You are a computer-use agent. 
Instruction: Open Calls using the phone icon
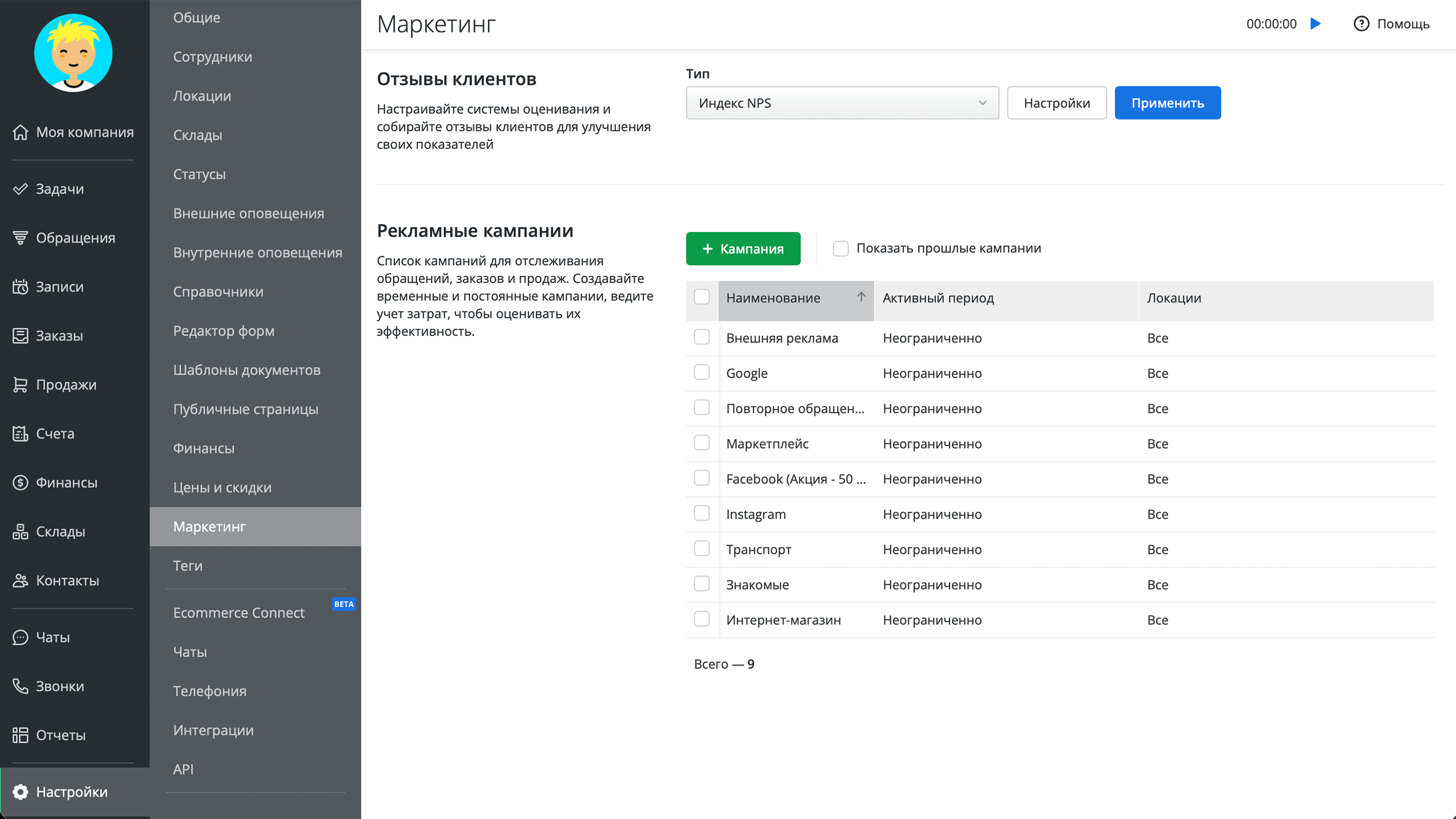coord(20,686)
